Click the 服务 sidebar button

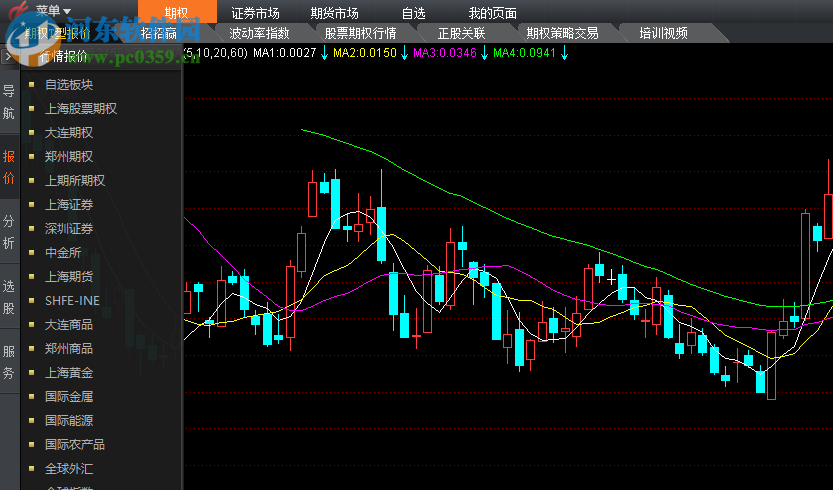point(9,362)
